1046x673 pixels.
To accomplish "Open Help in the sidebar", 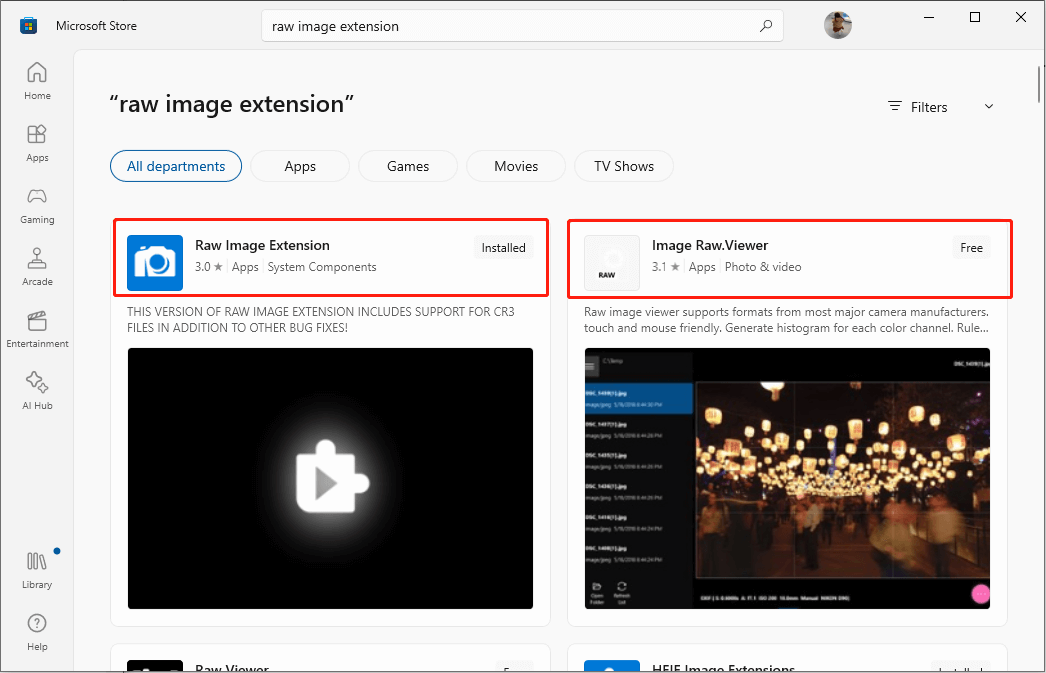I will pos(37,632).
